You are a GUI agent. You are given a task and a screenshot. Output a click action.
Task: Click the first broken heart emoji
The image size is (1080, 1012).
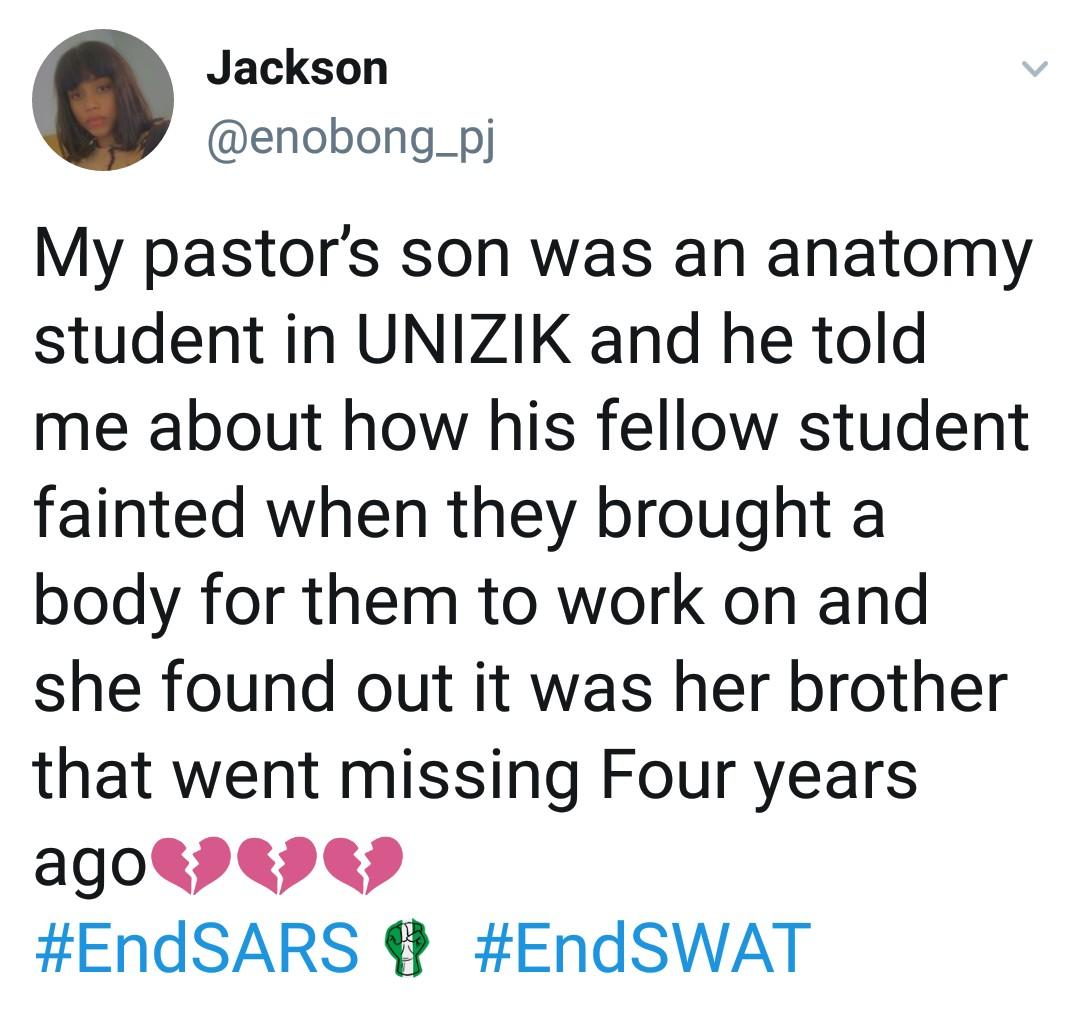coord(188,862)
